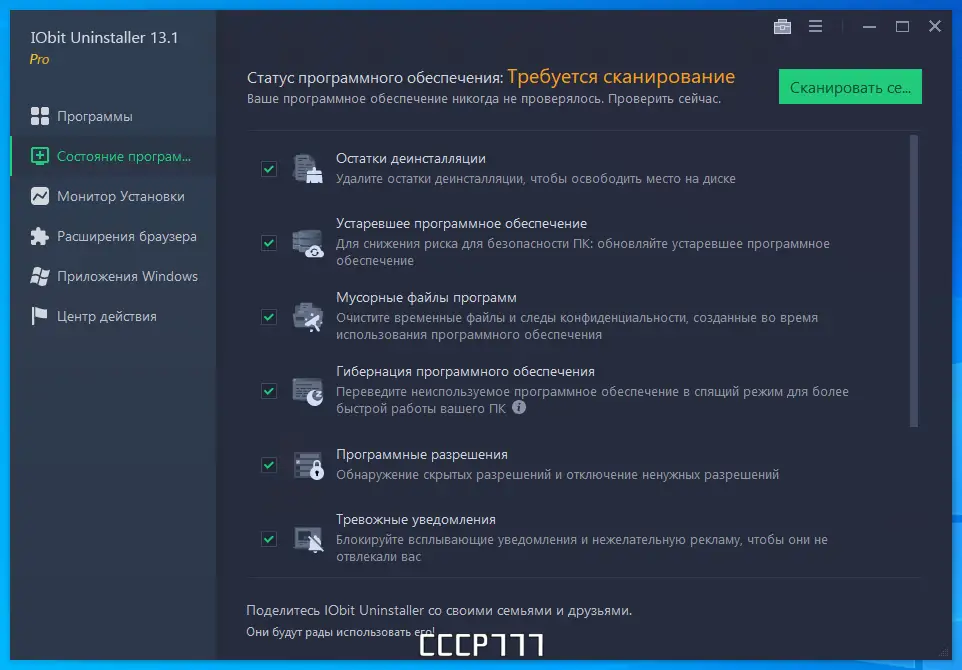962x670 pixels.
Task: Click the Требуется сканирование status text
Action: point(621,77)
